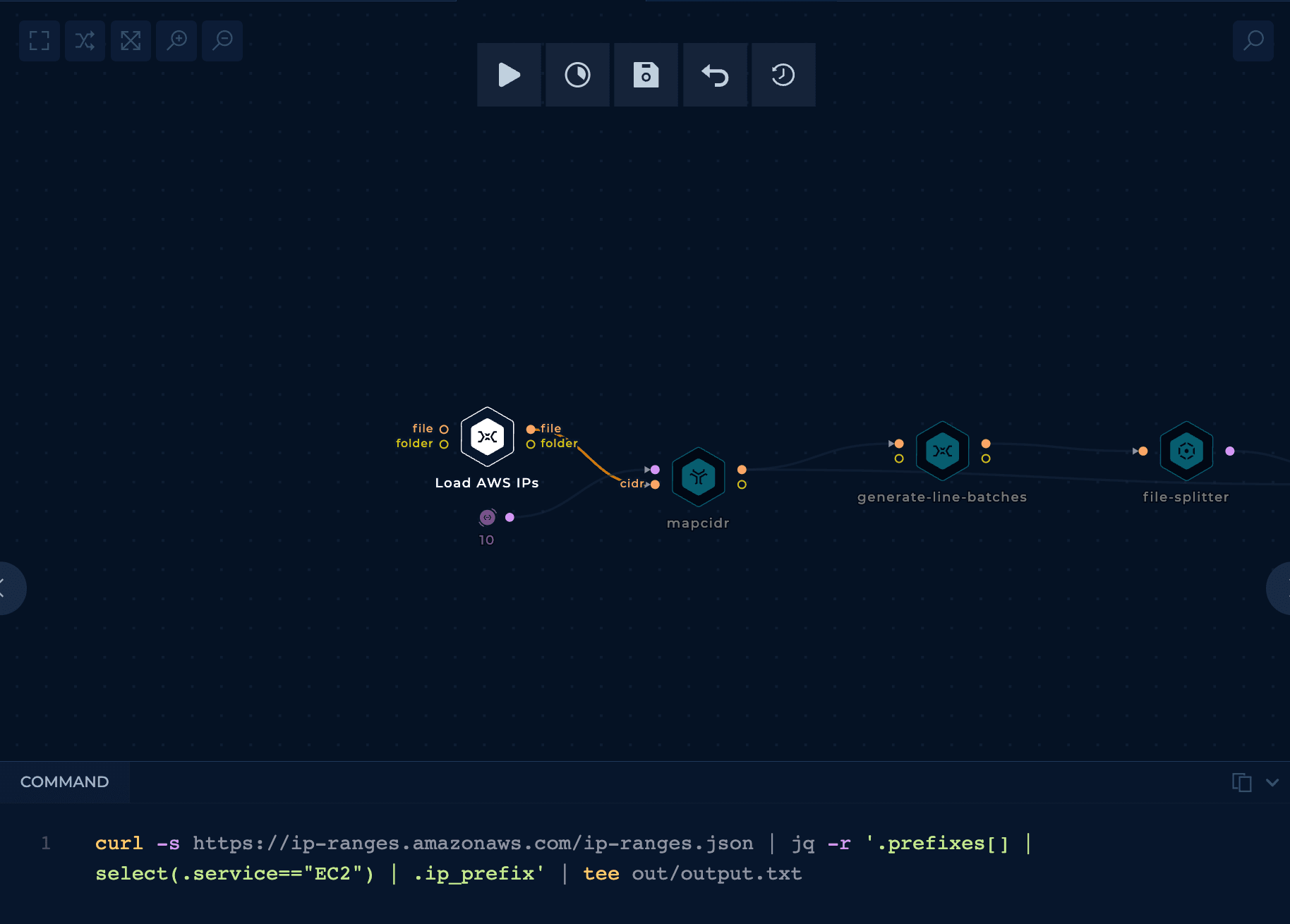Screen dimensions: 1290x924
Task: Click mapcidr cidr input port
Action: point(655,484)
